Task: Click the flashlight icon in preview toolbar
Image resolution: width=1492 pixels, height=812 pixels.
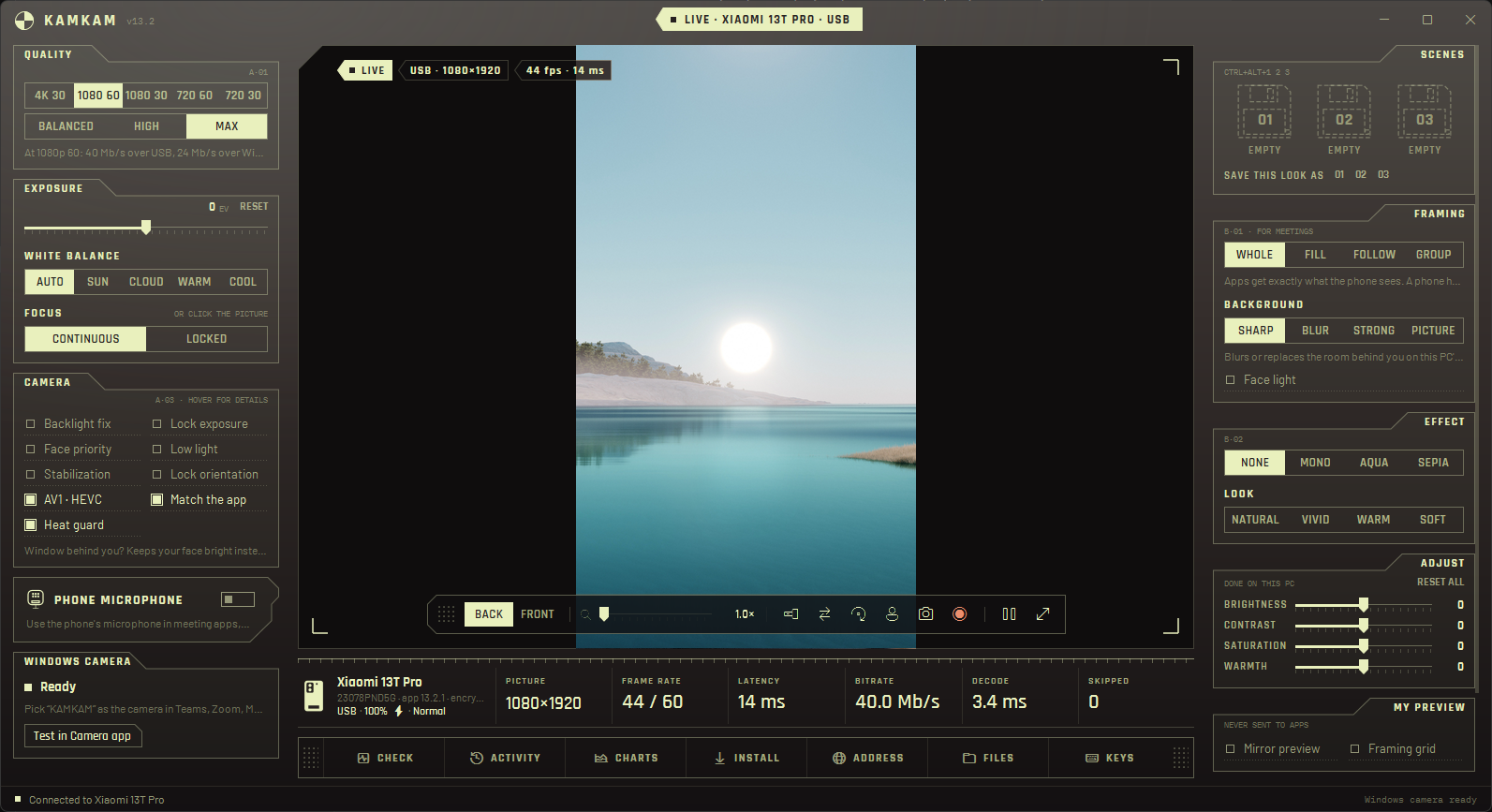Action: click(x=790, y=614)
